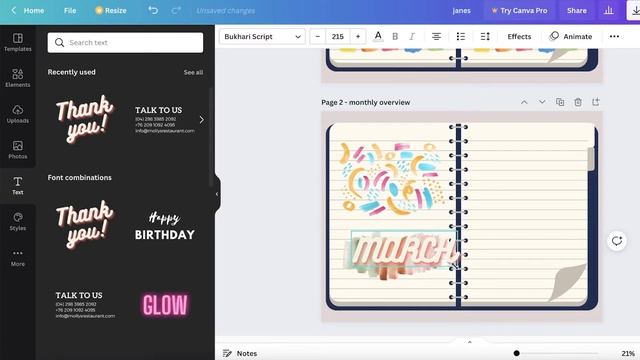Increase font size with plus
Image resolution: width=640 pixels, height=360 pixels.
pyautogui.click(x=358, y=36)
